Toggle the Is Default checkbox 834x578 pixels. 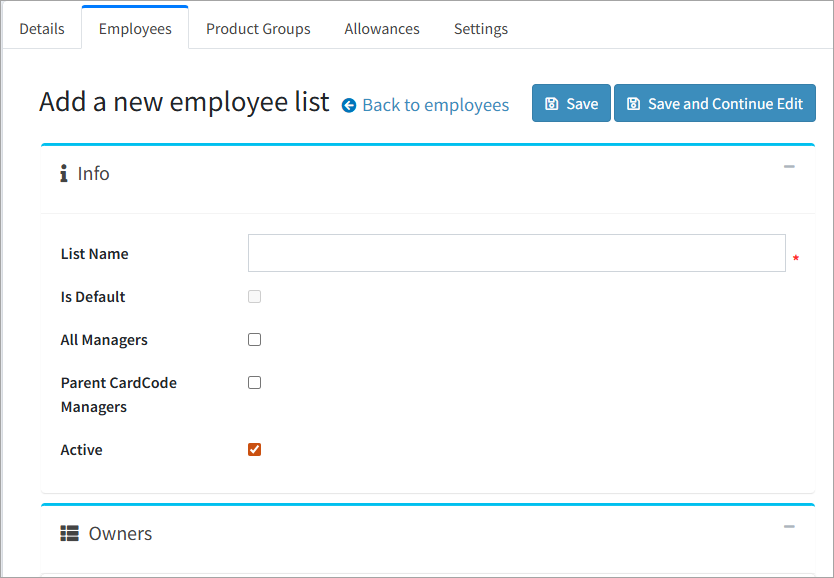point(254,297)
